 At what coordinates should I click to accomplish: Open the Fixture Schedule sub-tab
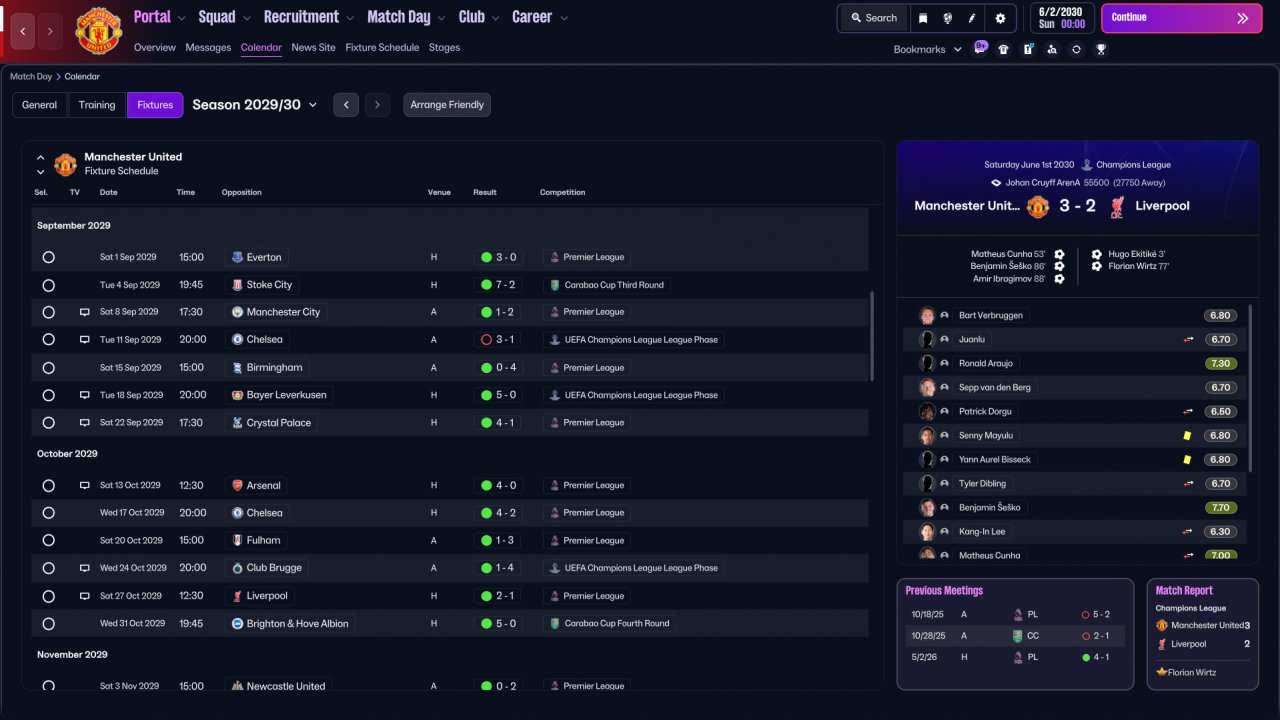pos(382,47)
